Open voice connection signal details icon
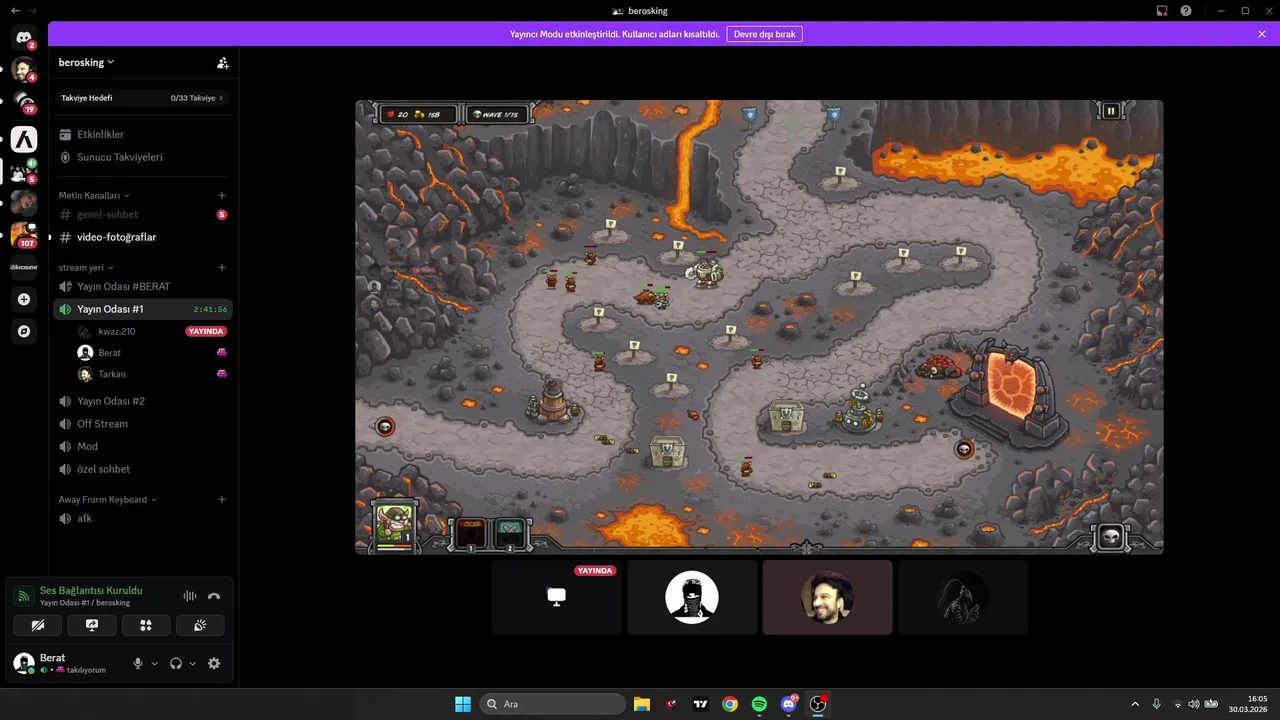The height and width of the screenshot is (720, 1280). coord(23,596)
